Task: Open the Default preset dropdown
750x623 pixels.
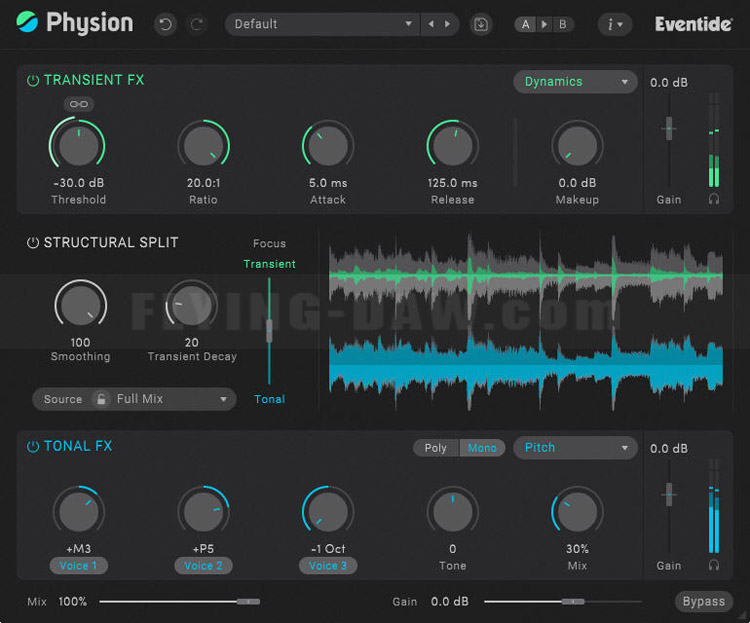Action: [322, 24]
